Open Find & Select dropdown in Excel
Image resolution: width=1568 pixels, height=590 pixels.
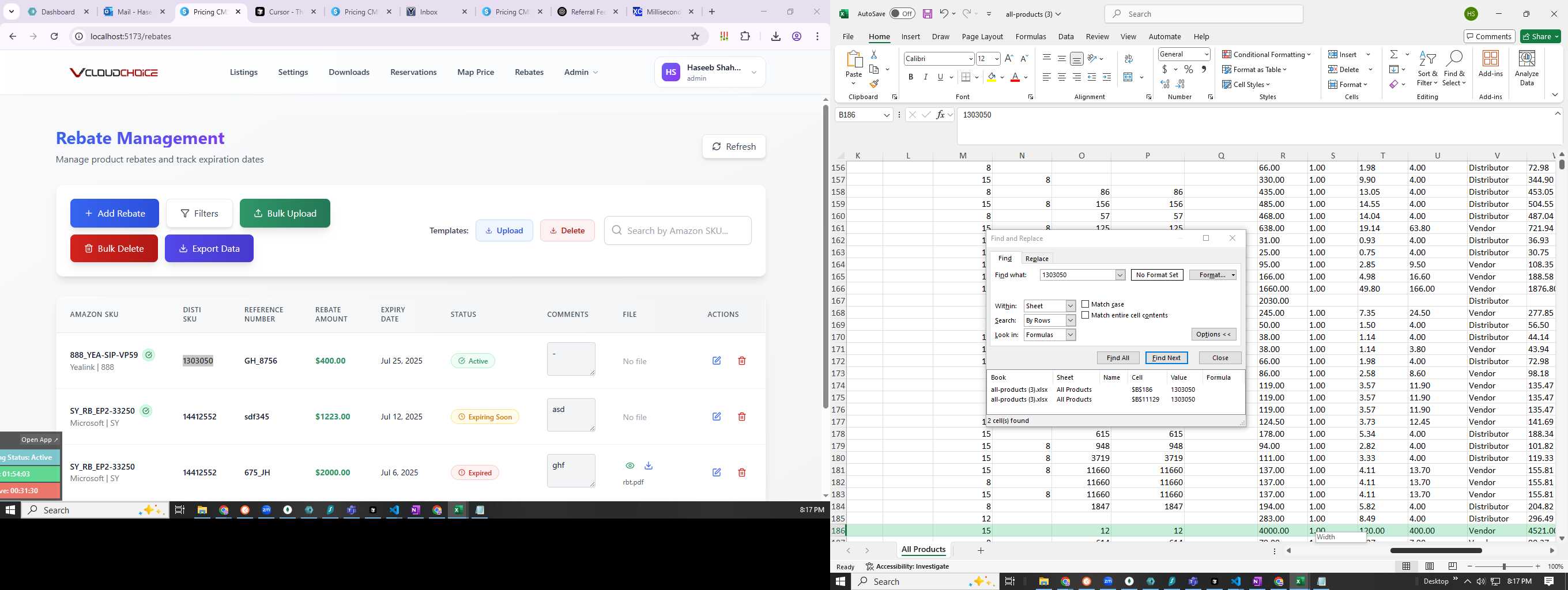1454,68
